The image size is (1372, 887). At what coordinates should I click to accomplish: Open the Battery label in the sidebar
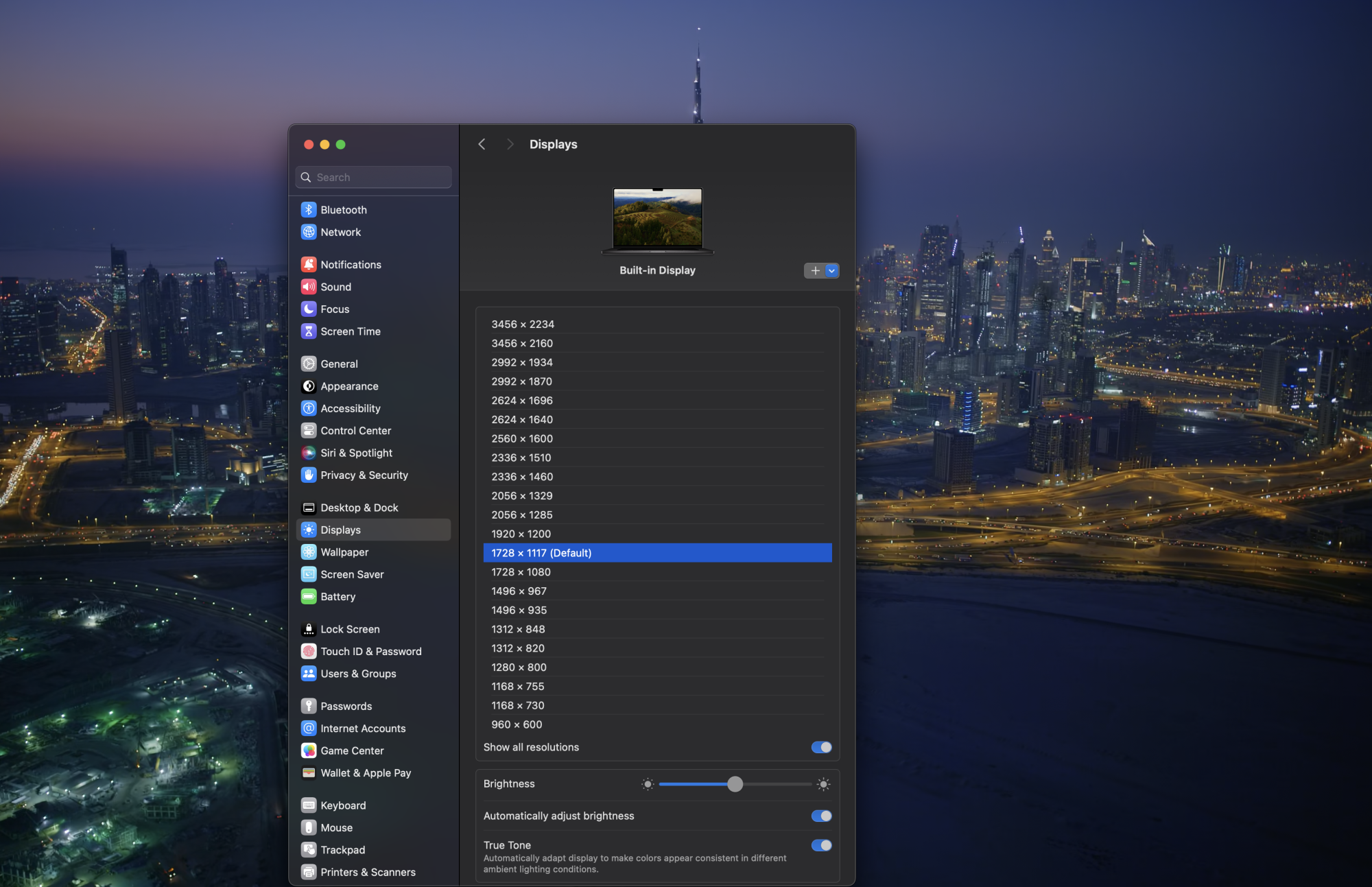pos(338,597)
